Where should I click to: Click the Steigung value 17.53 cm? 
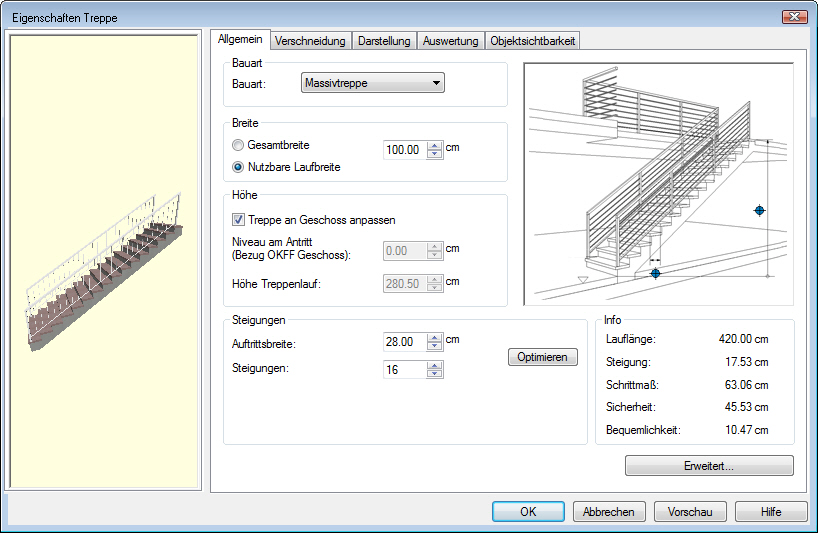tap(747, 362)
